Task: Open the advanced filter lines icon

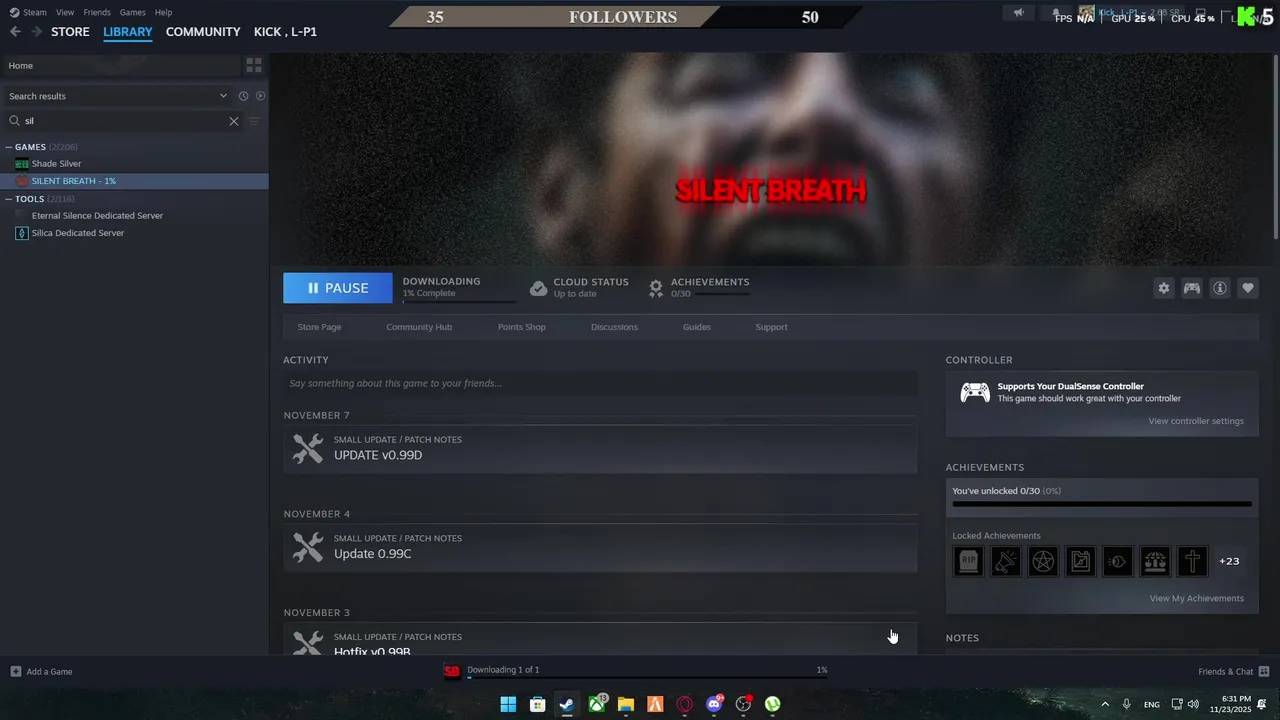Action: tap(254, 121)
